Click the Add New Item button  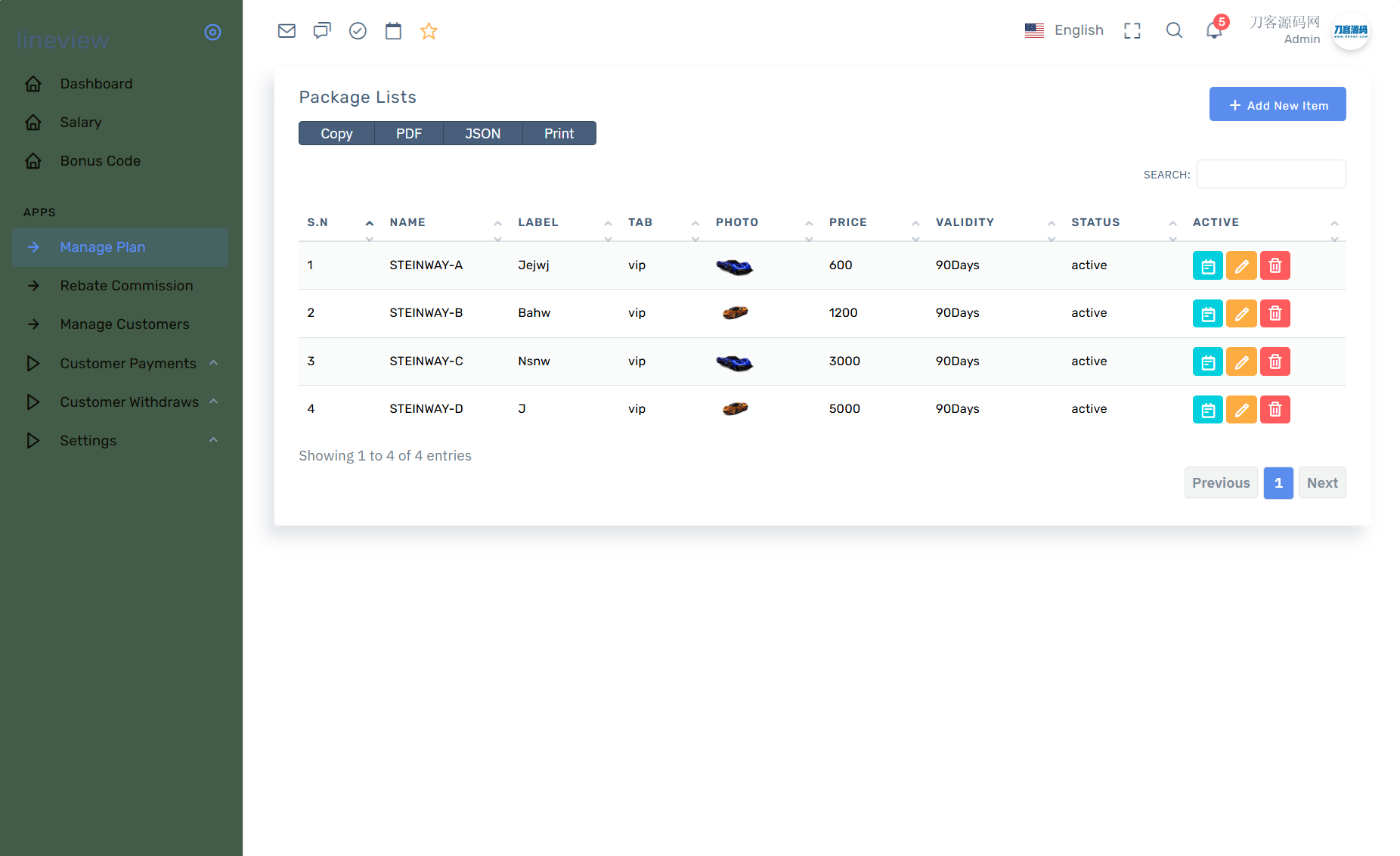point(1278,104)
